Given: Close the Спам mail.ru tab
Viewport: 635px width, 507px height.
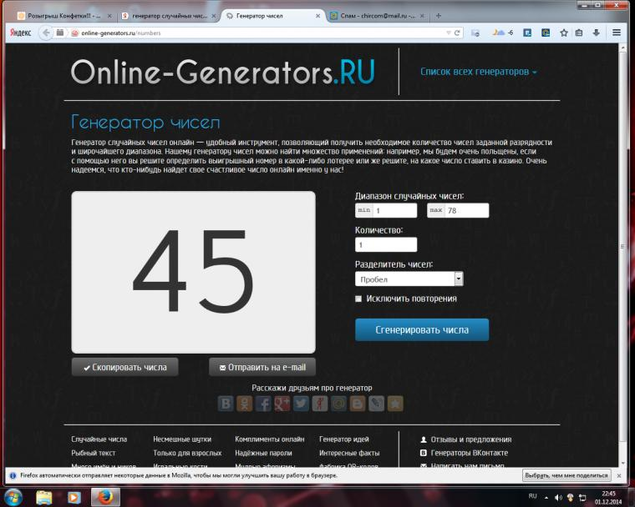Looking at the screenshot, I should point(422,16).
